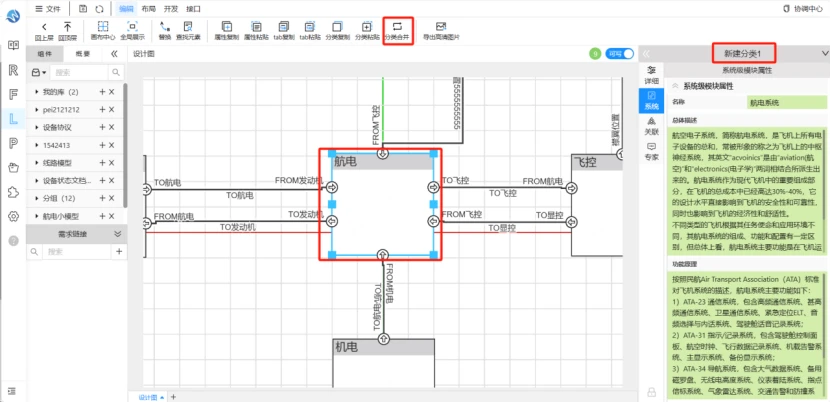
Task: Switch to the 布局 layout menu tab
Action: (x=148, y=8)
